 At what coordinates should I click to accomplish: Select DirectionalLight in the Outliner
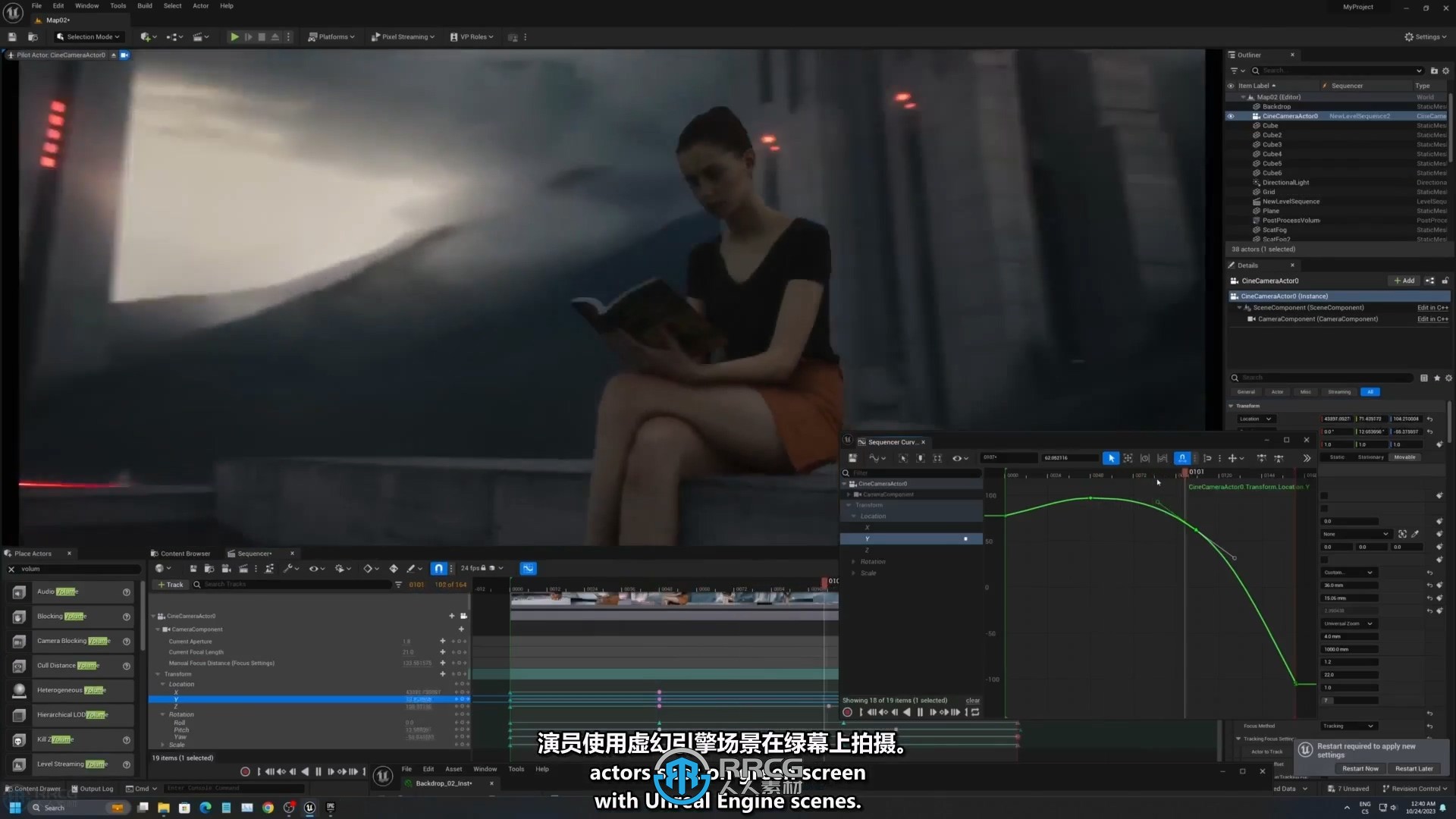coord(1285,183)
